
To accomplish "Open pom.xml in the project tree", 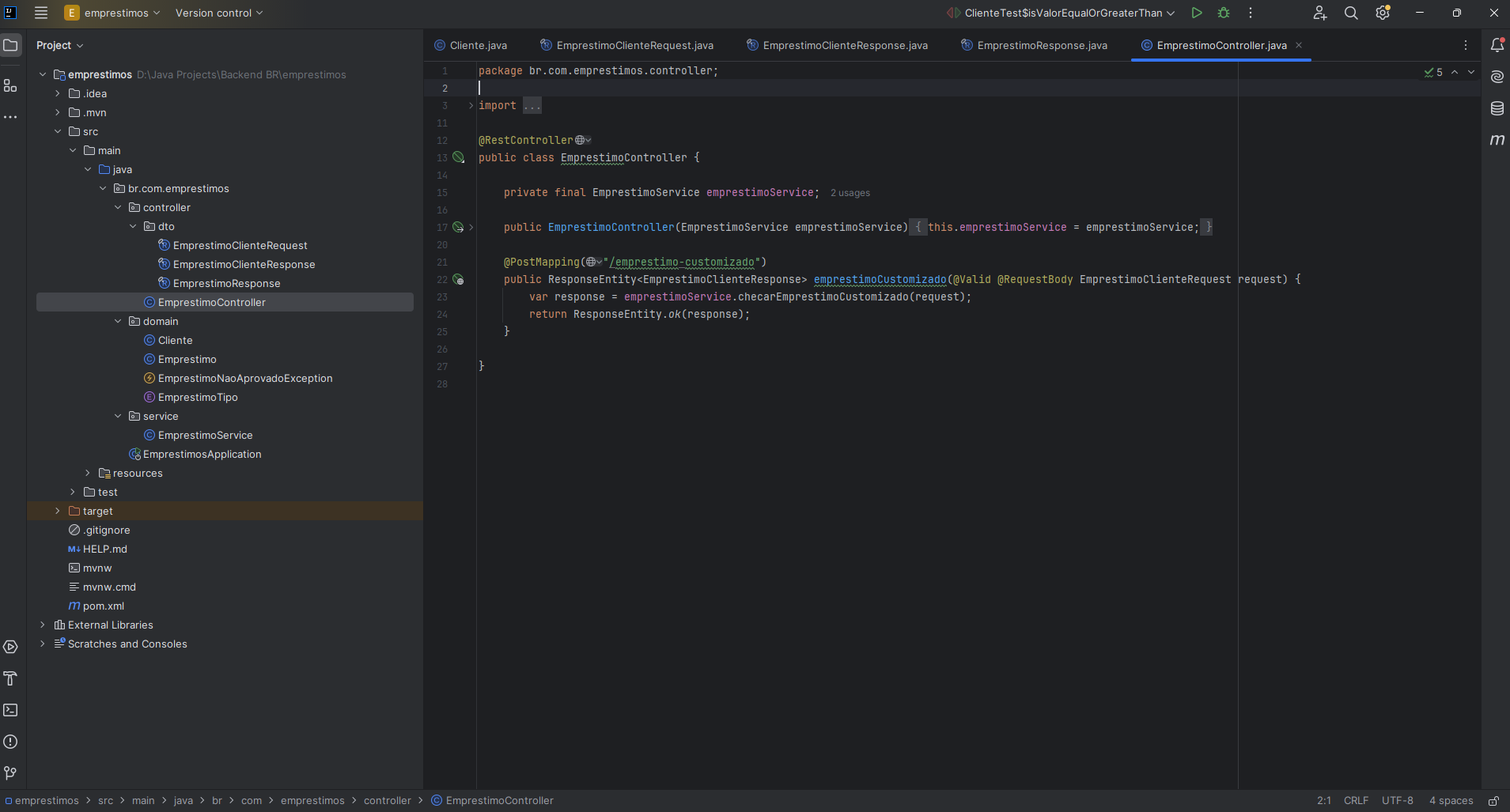I will pos(104,606).
